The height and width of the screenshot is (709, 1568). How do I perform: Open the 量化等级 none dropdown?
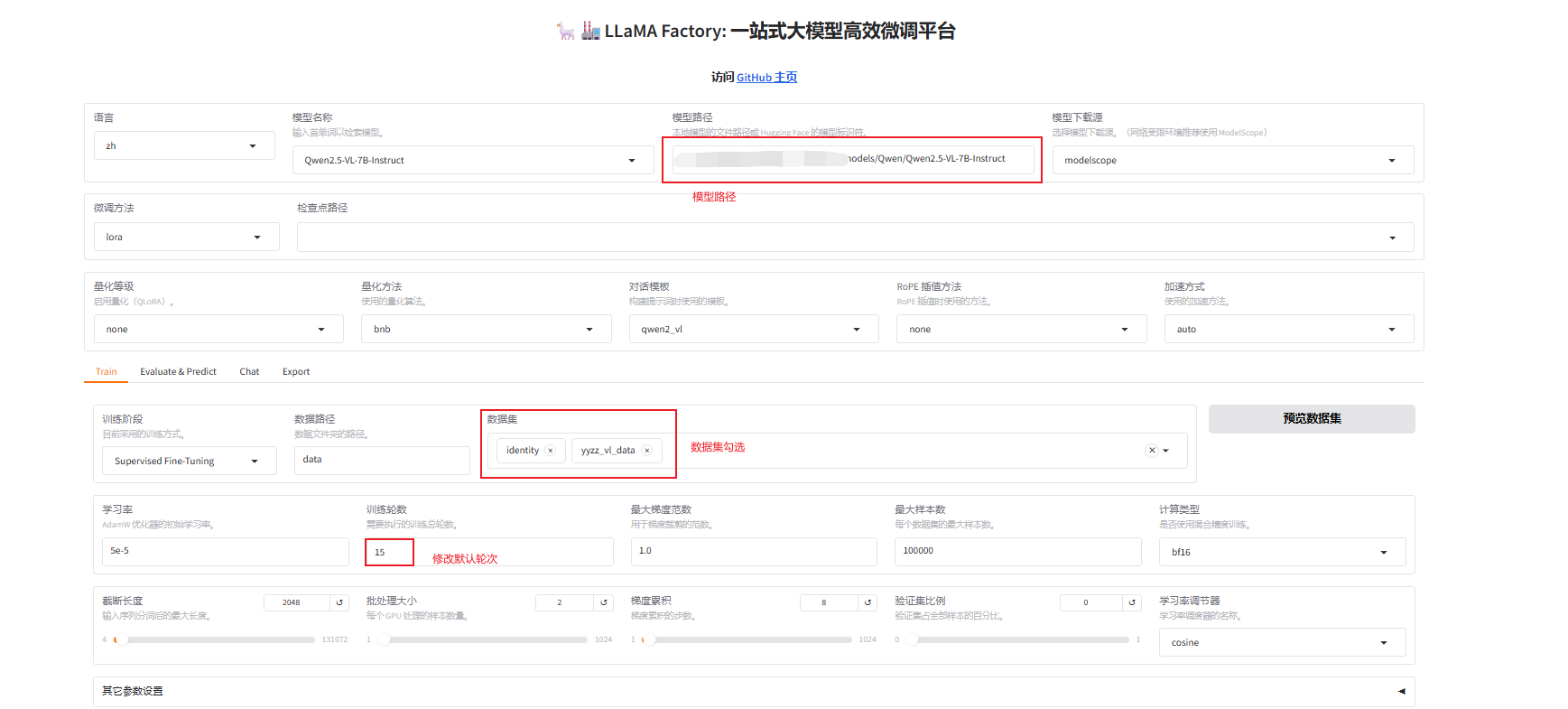[218, 329]
